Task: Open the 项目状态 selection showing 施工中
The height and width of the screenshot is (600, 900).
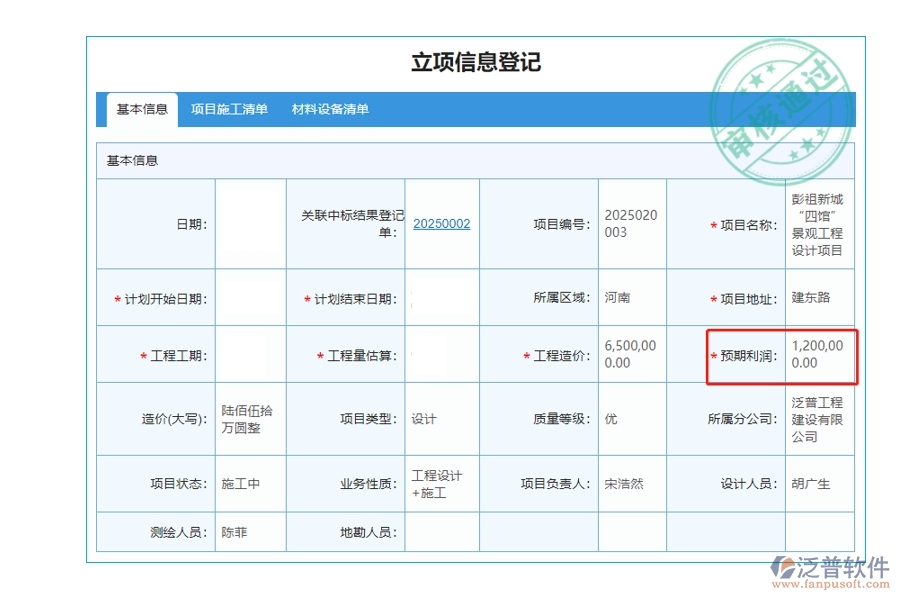Action: [x=250, y=483]
